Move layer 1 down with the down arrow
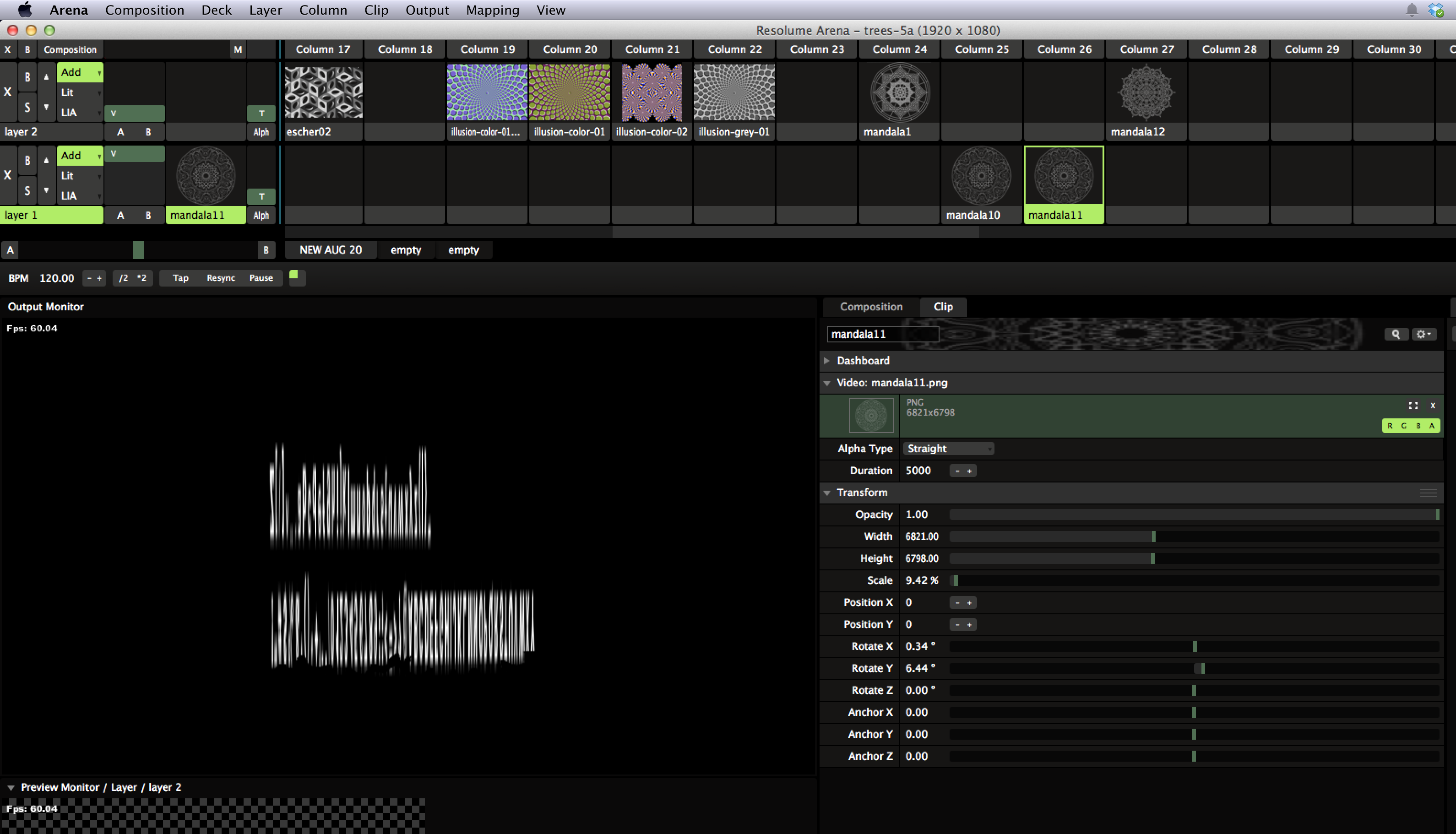Screen dimensions: 1456x834 click(46, 190)
